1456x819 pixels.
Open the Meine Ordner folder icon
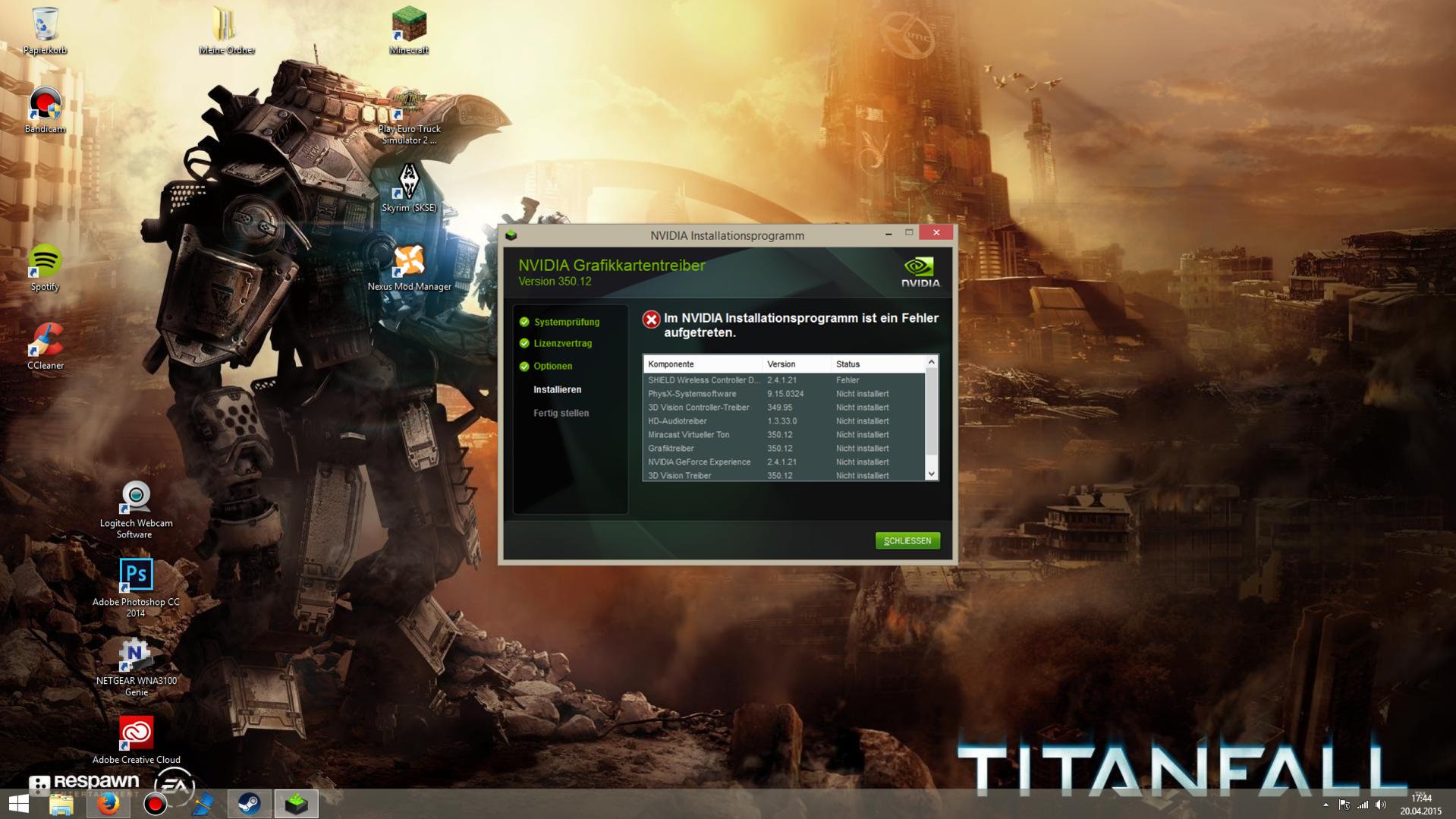coord(226,30)
